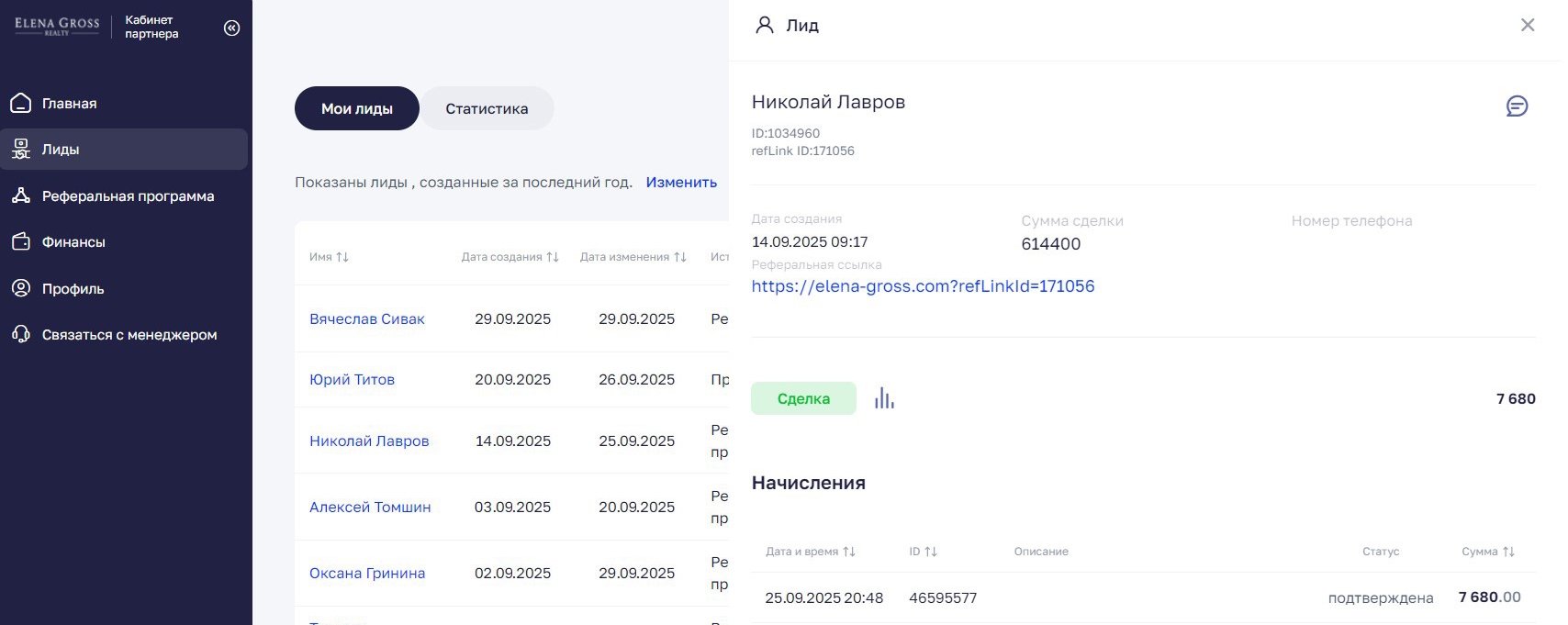The height and width of the screenshot is (625, 1568).
Task: Click the green Сделка status badge
Action: pyautogui.click(x=803, y=398)
